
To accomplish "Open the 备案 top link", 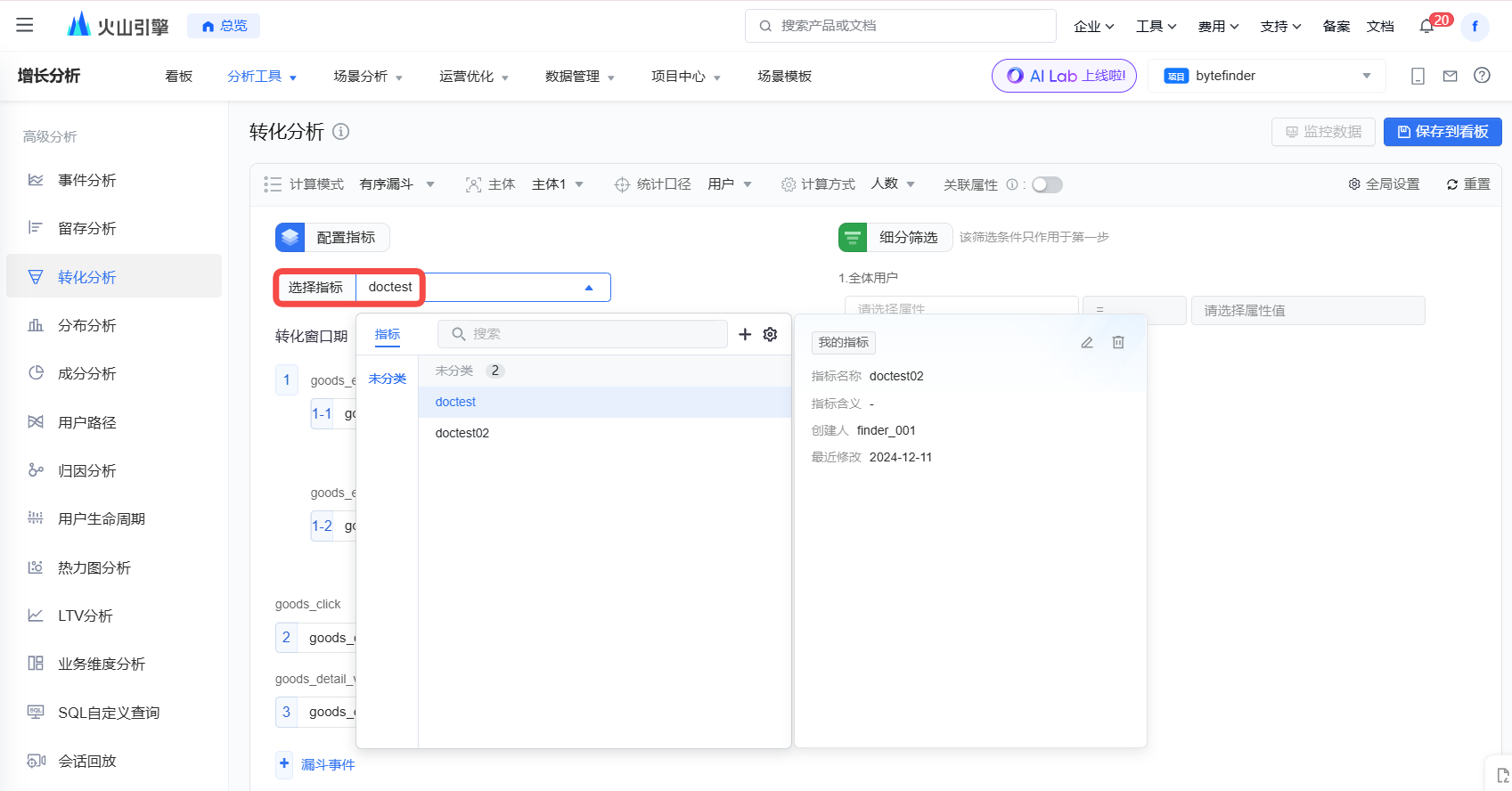I will 1336,26.
